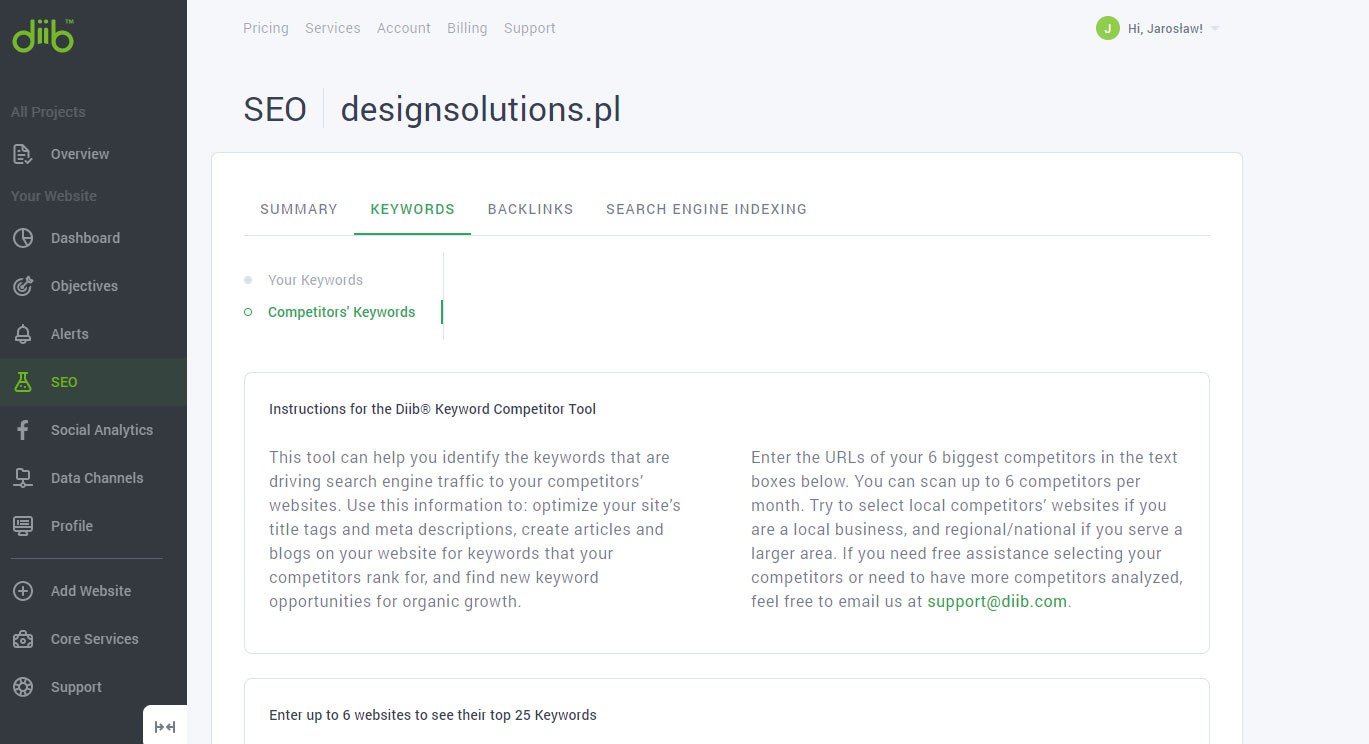Open Alerts in sidebar

pyautogui.click(x=70, y=334)
